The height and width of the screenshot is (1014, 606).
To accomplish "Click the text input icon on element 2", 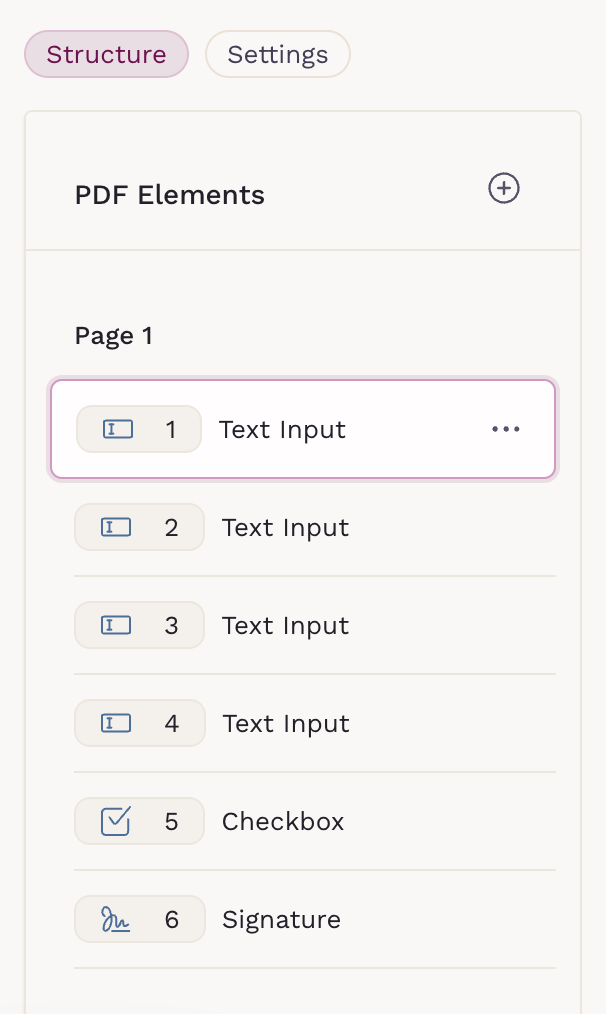I will [117, 528].
